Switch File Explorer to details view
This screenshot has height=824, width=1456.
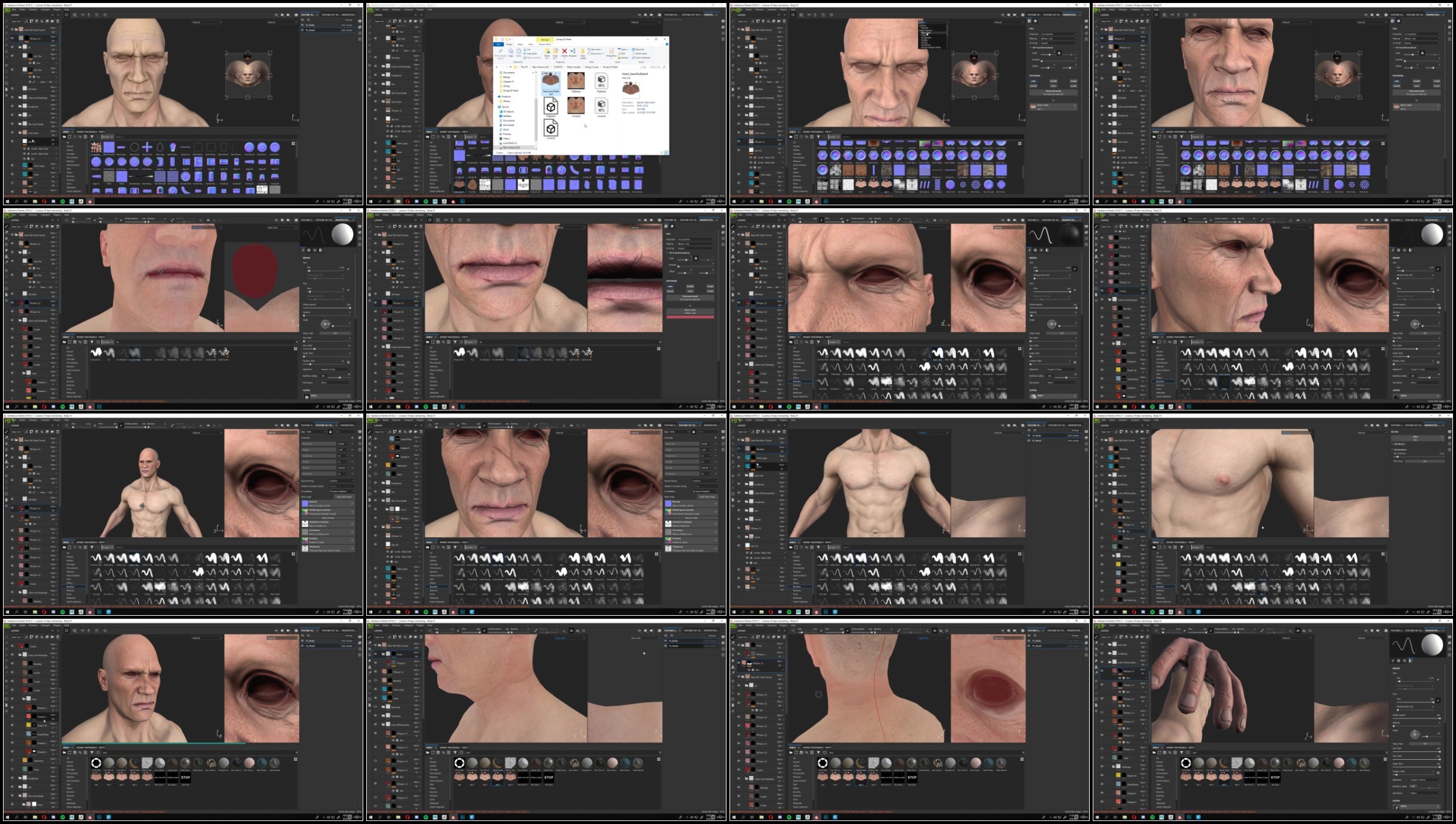662,152
